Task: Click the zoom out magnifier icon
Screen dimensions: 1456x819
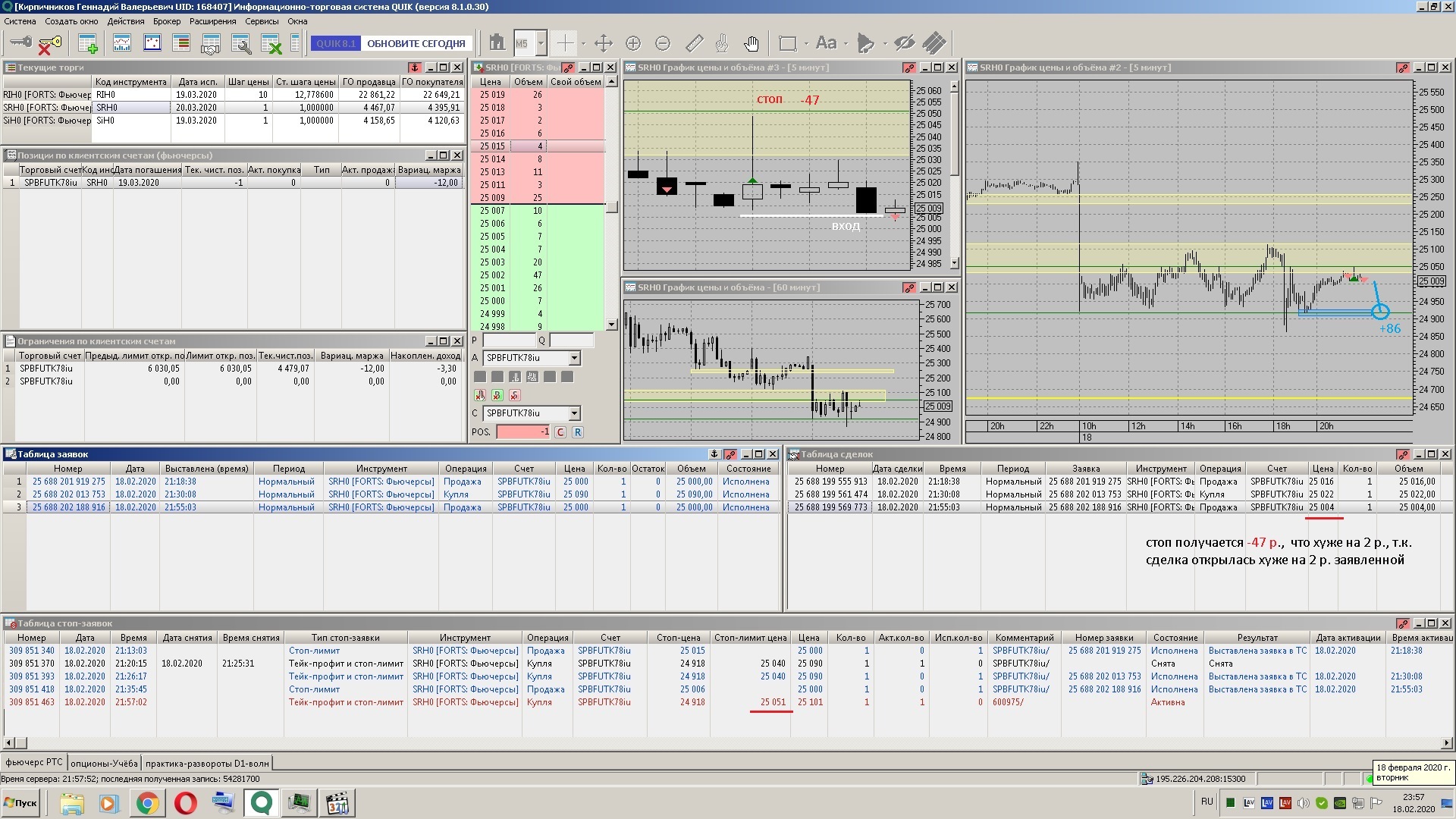Action: tap(663, 43)
